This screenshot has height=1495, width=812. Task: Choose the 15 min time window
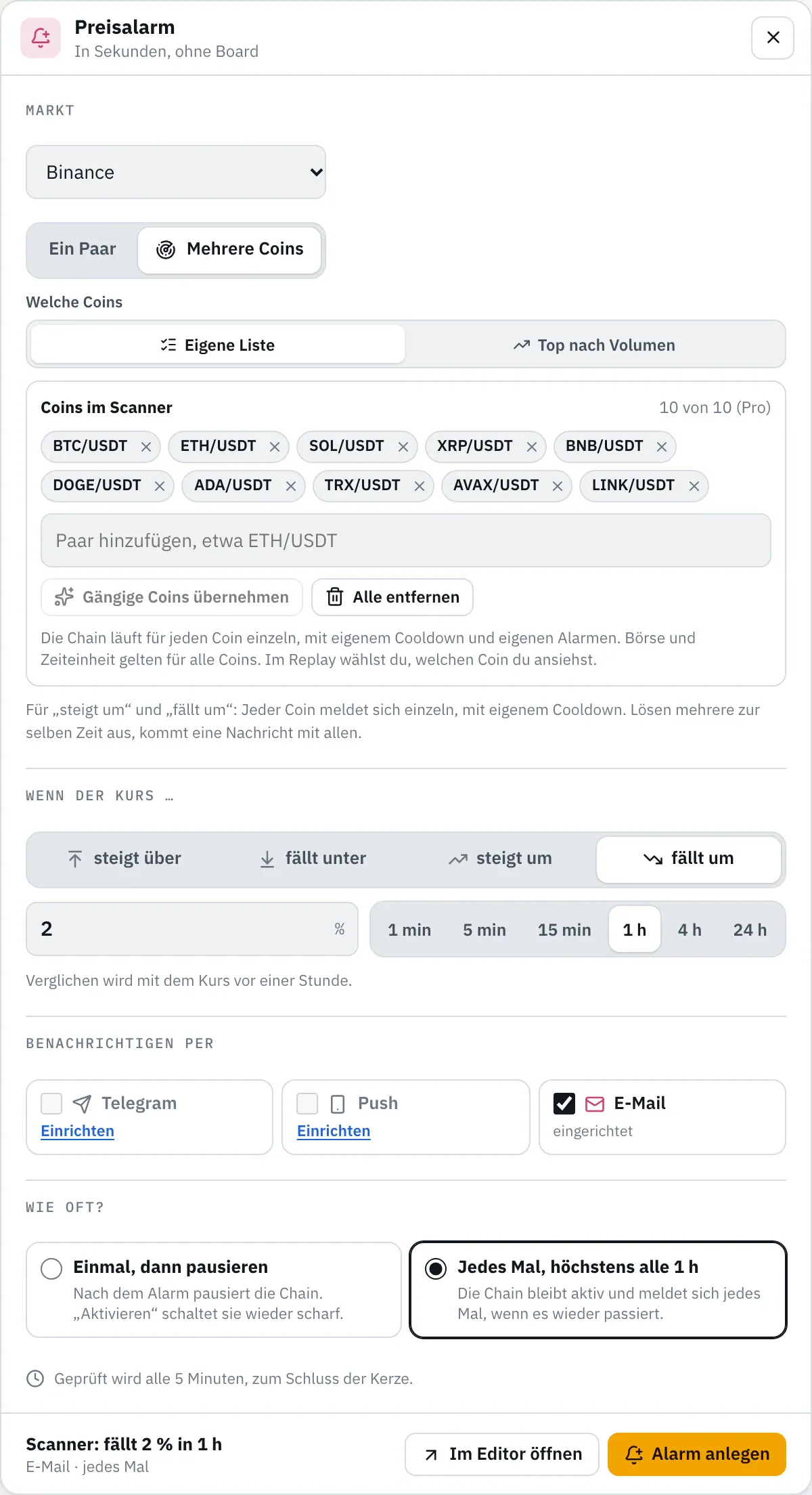point(564,930)
